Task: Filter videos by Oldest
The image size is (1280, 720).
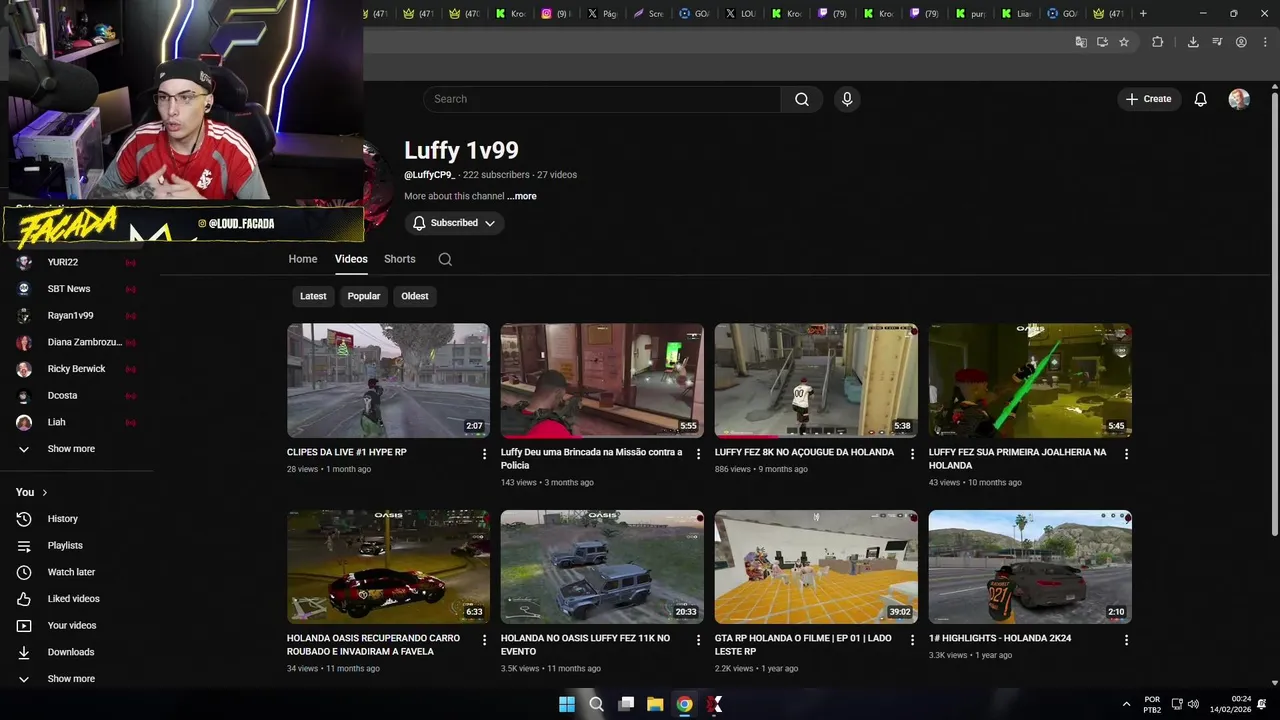Action: tap(415, 296)
